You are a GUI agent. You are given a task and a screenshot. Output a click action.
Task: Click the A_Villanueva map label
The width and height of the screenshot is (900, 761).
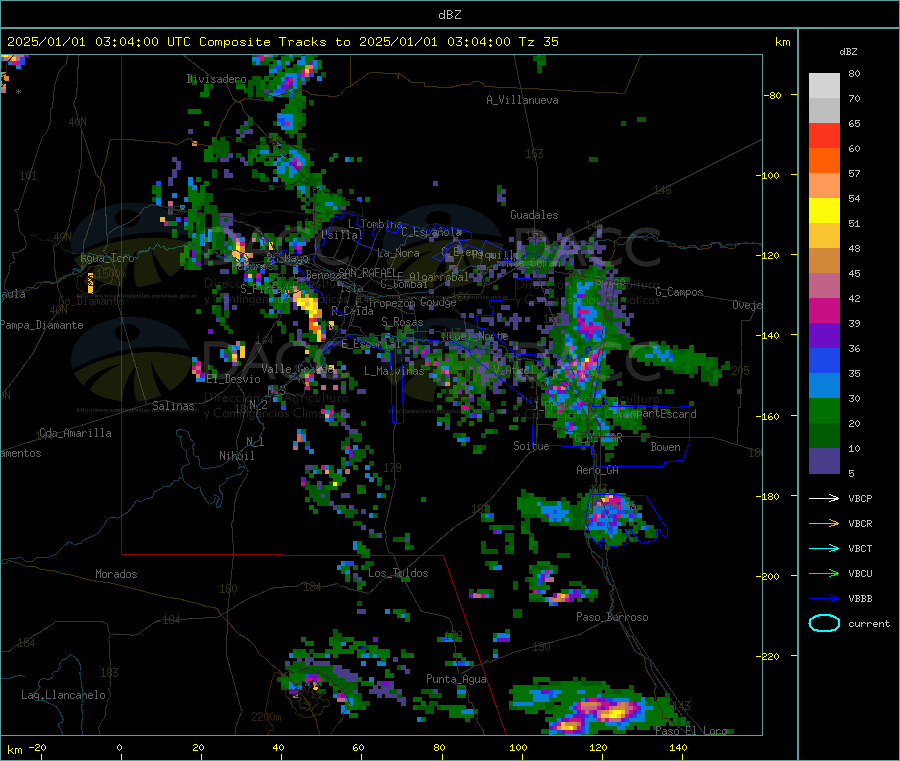point(522,100)
